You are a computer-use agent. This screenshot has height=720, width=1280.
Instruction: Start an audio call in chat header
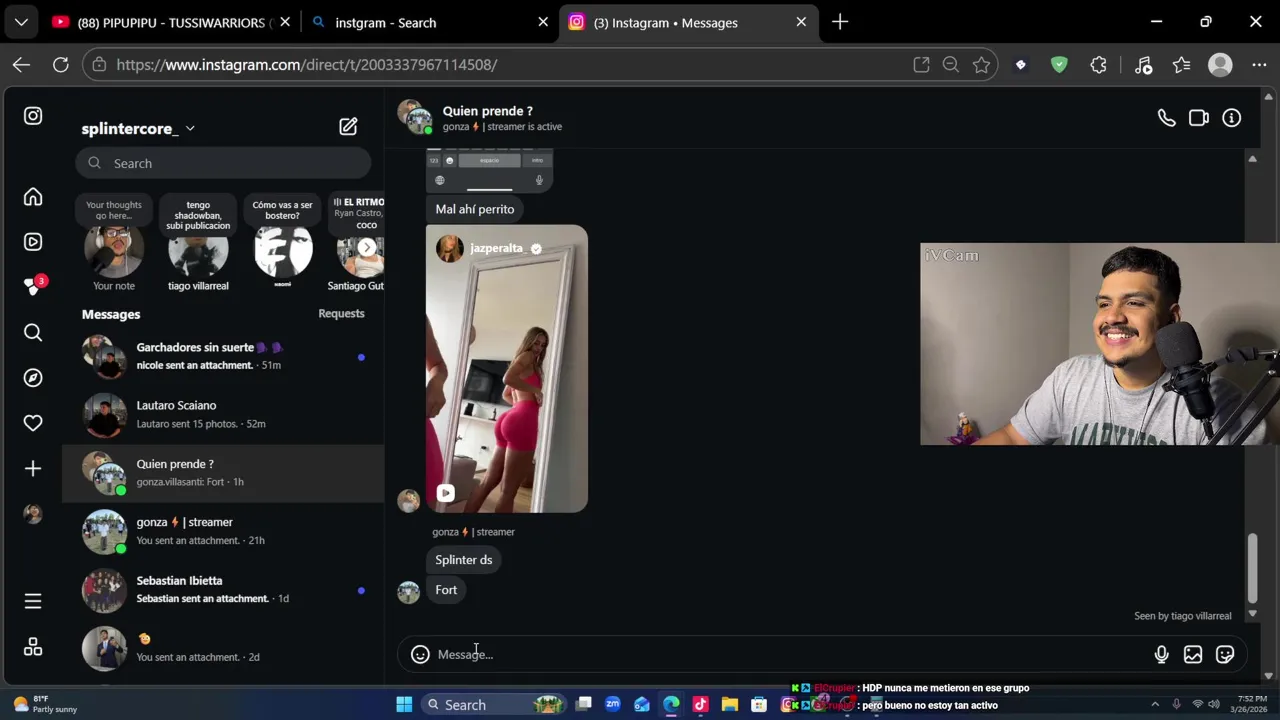click(1166, 118)
